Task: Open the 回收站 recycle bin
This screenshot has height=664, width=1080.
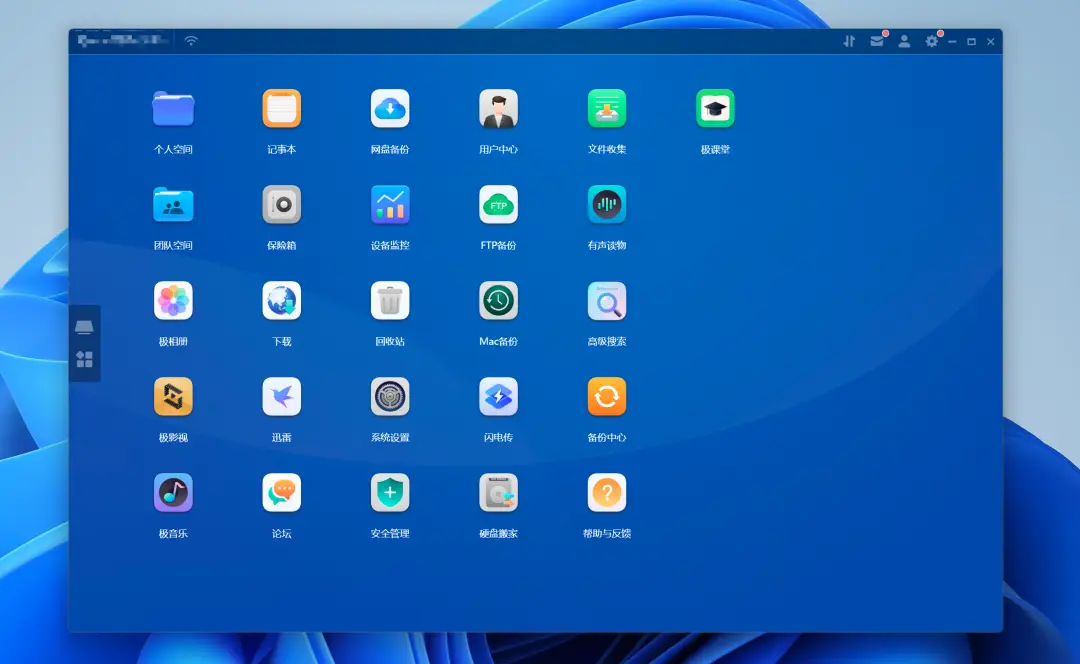Action: (390, 301)
